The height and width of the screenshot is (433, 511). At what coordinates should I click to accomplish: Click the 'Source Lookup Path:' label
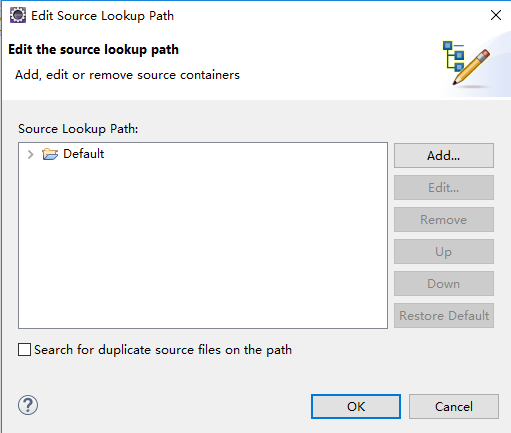(78, 129)
